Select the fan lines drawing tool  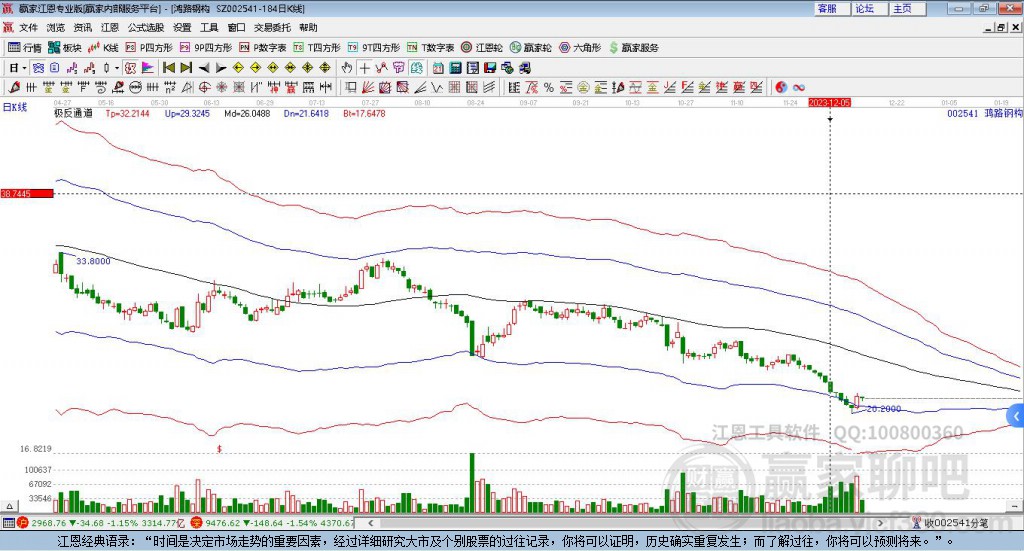368,87
